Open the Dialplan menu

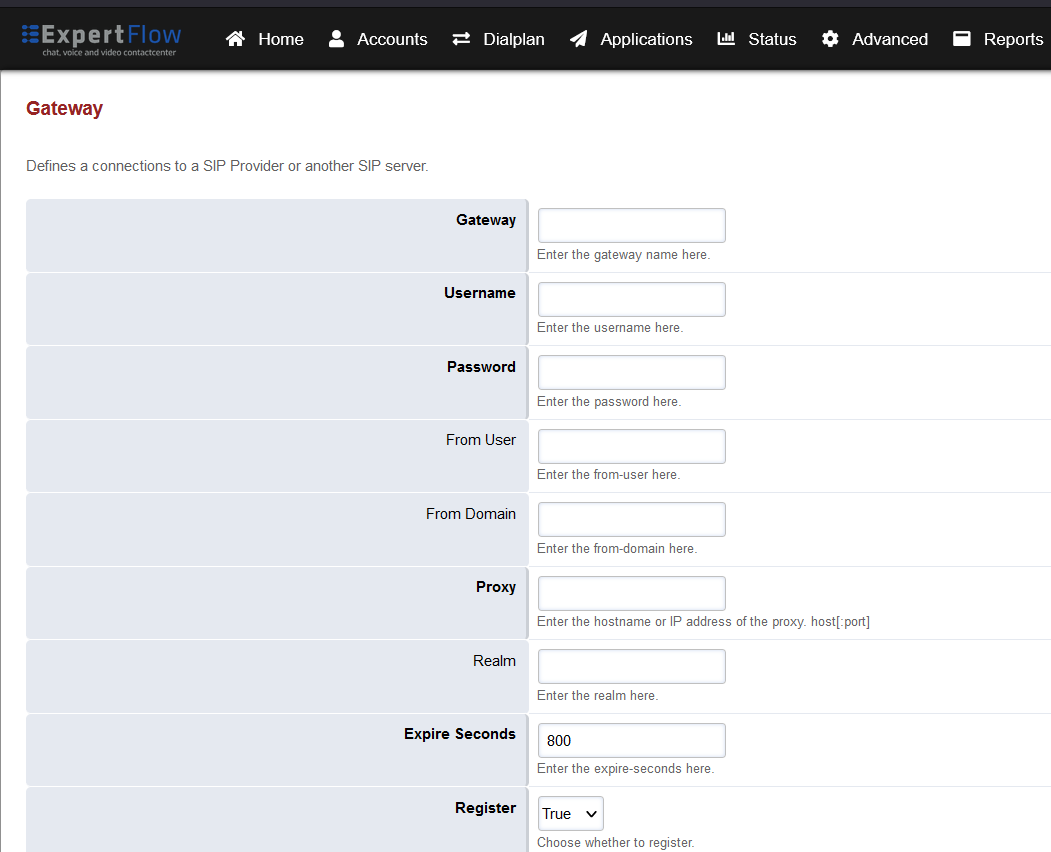pos(514,39)
